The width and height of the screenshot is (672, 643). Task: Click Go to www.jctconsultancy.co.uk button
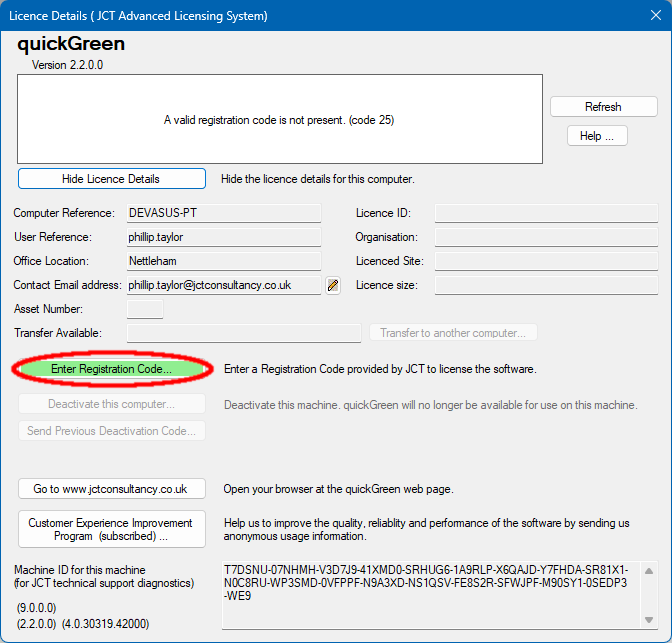pos(111,489)
